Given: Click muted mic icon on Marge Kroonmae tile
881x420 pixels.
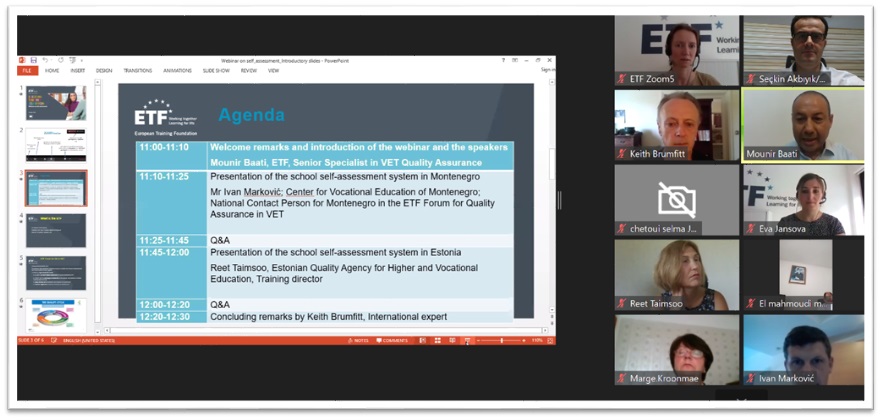Looking at the screenshot, I should pos(622,378).
